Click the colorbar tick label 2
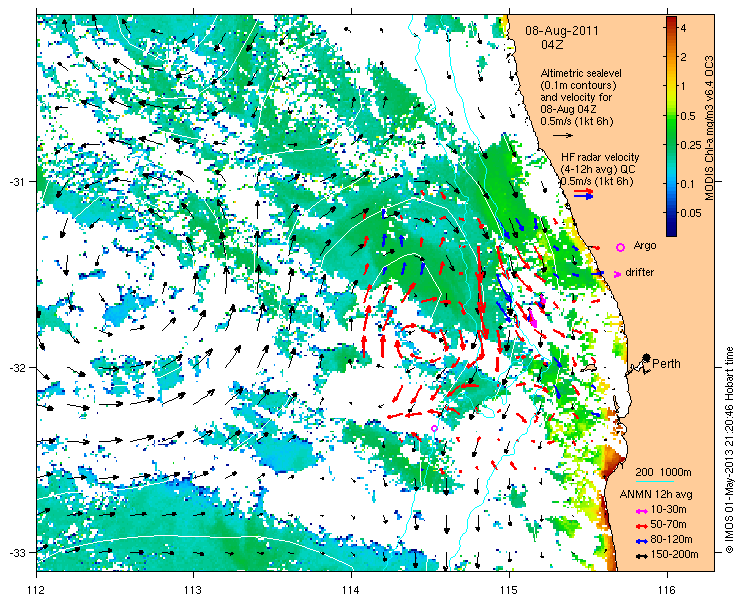The height and width of the screenshot is (600, 740). coord(683,57)
